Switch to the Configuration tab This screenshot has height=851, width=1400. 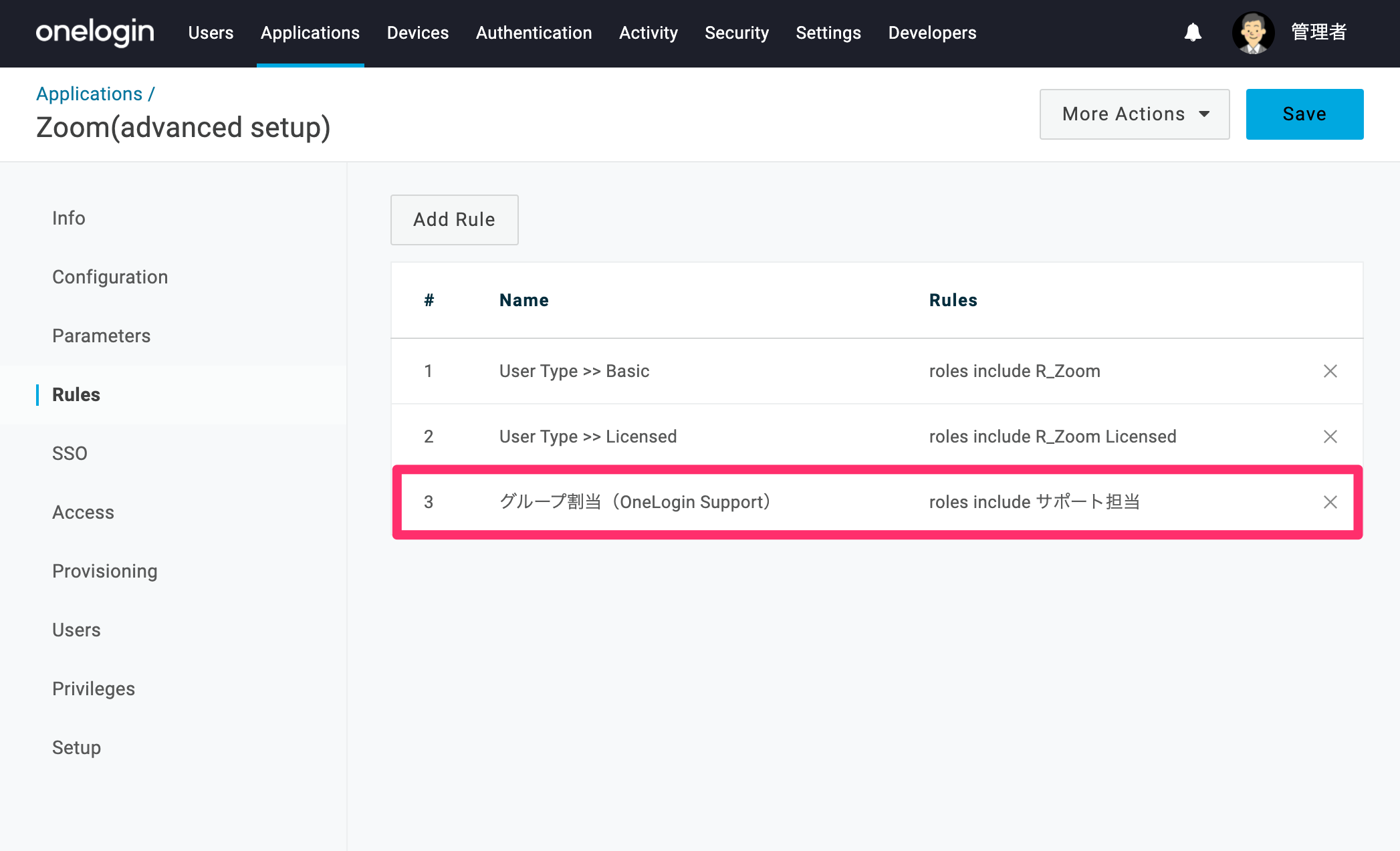tap(110, 277)
